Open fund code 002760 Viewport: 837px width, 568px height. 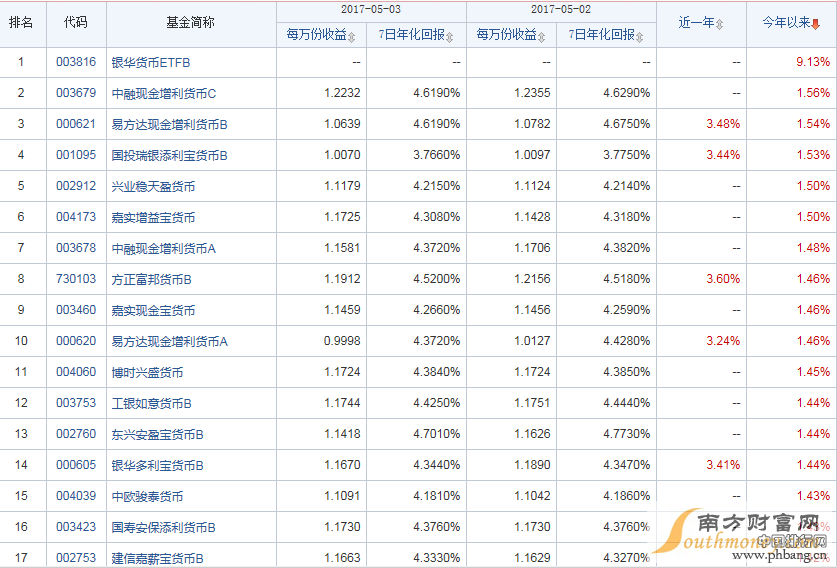pyautogui.click(x=76, y=433)
